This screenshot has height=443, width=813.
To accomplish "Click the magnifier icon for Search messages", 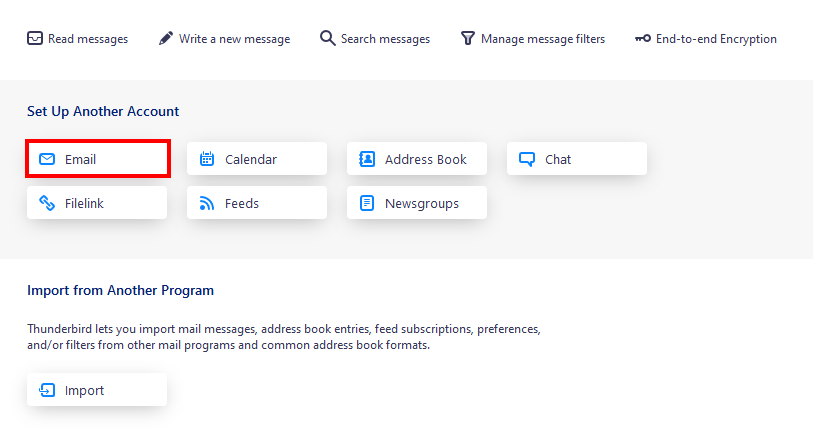I will pyautogui.click(x=327, y=38).
